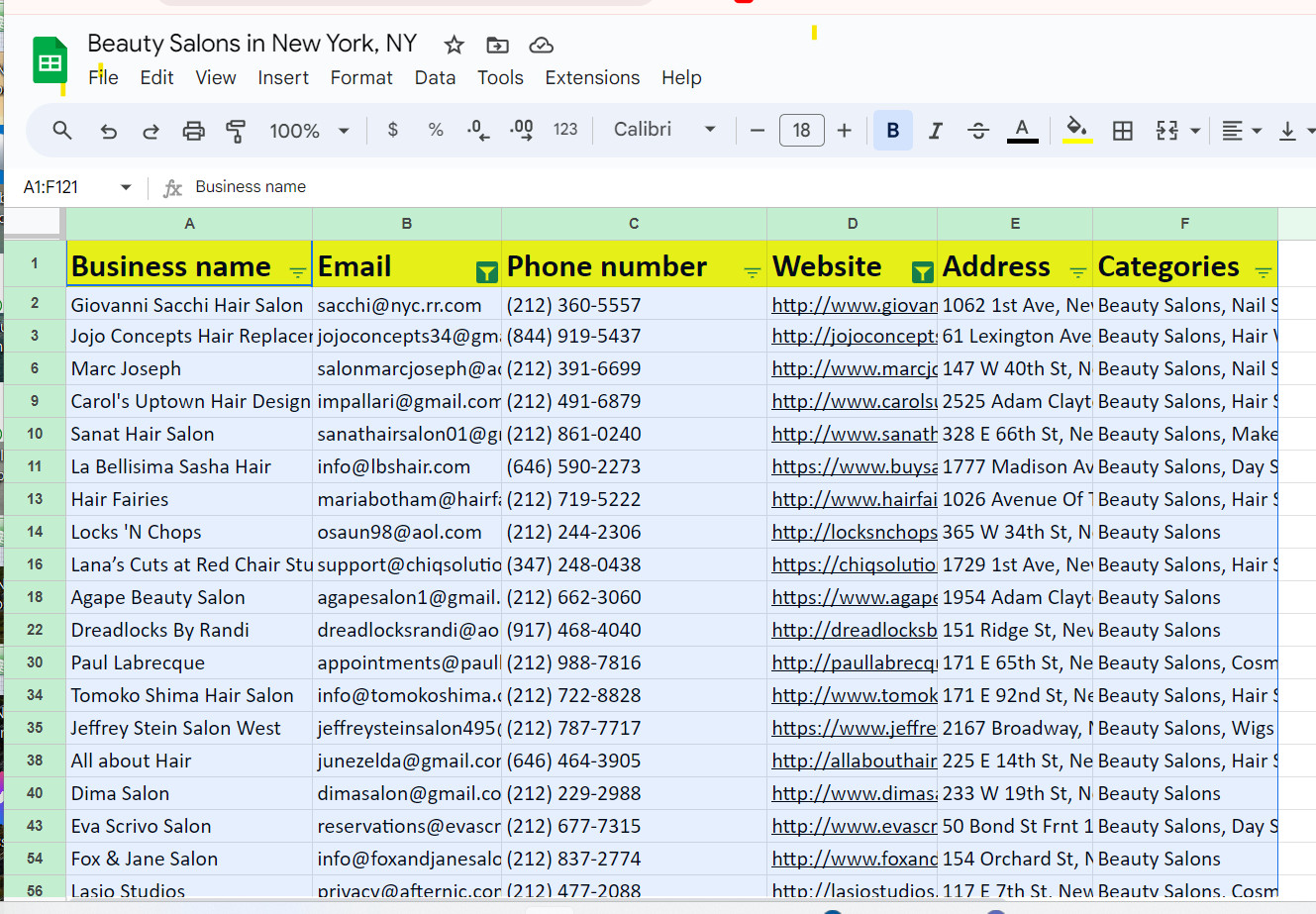Print the spreadsheet with printer icon
This screenshot has height=914, width=1316.
click(194, 131)
